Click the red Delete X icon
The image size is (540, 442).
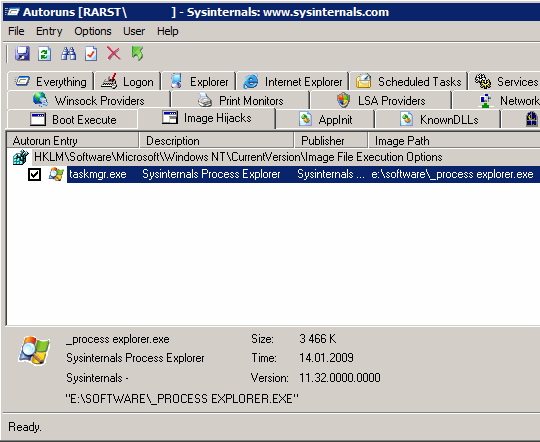(x=114, y=53)
